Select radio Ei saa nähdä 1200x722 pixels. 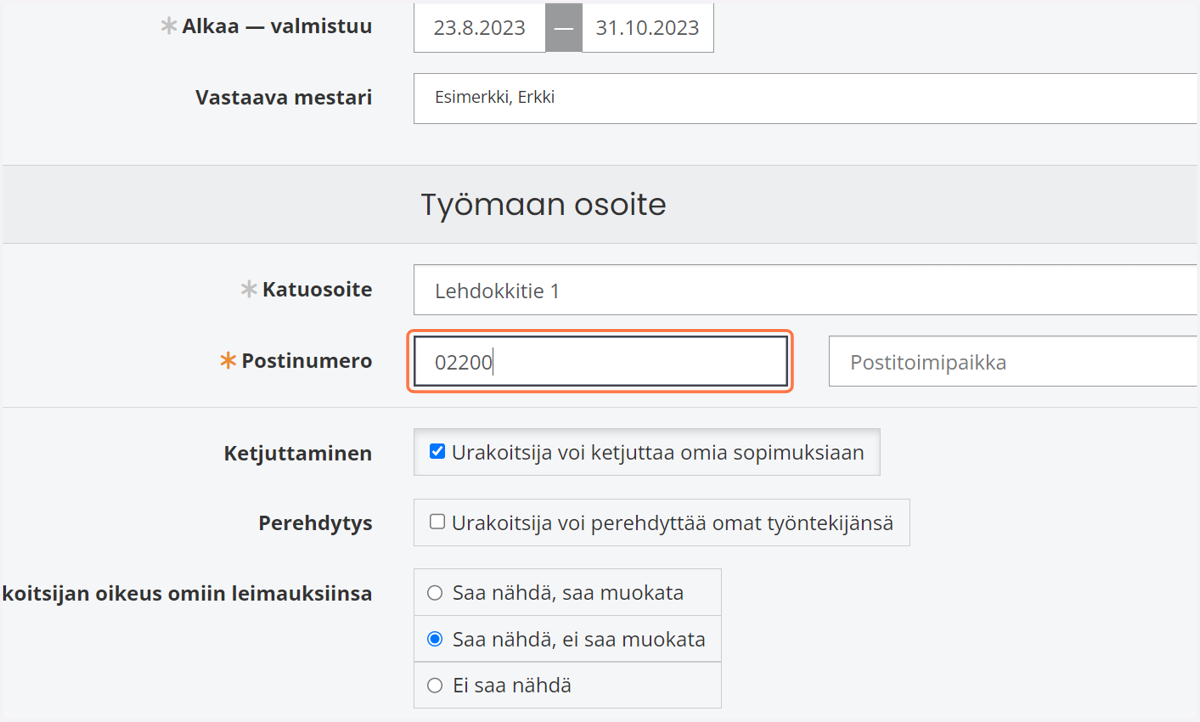pyautogui.click(x=435, y=685)
